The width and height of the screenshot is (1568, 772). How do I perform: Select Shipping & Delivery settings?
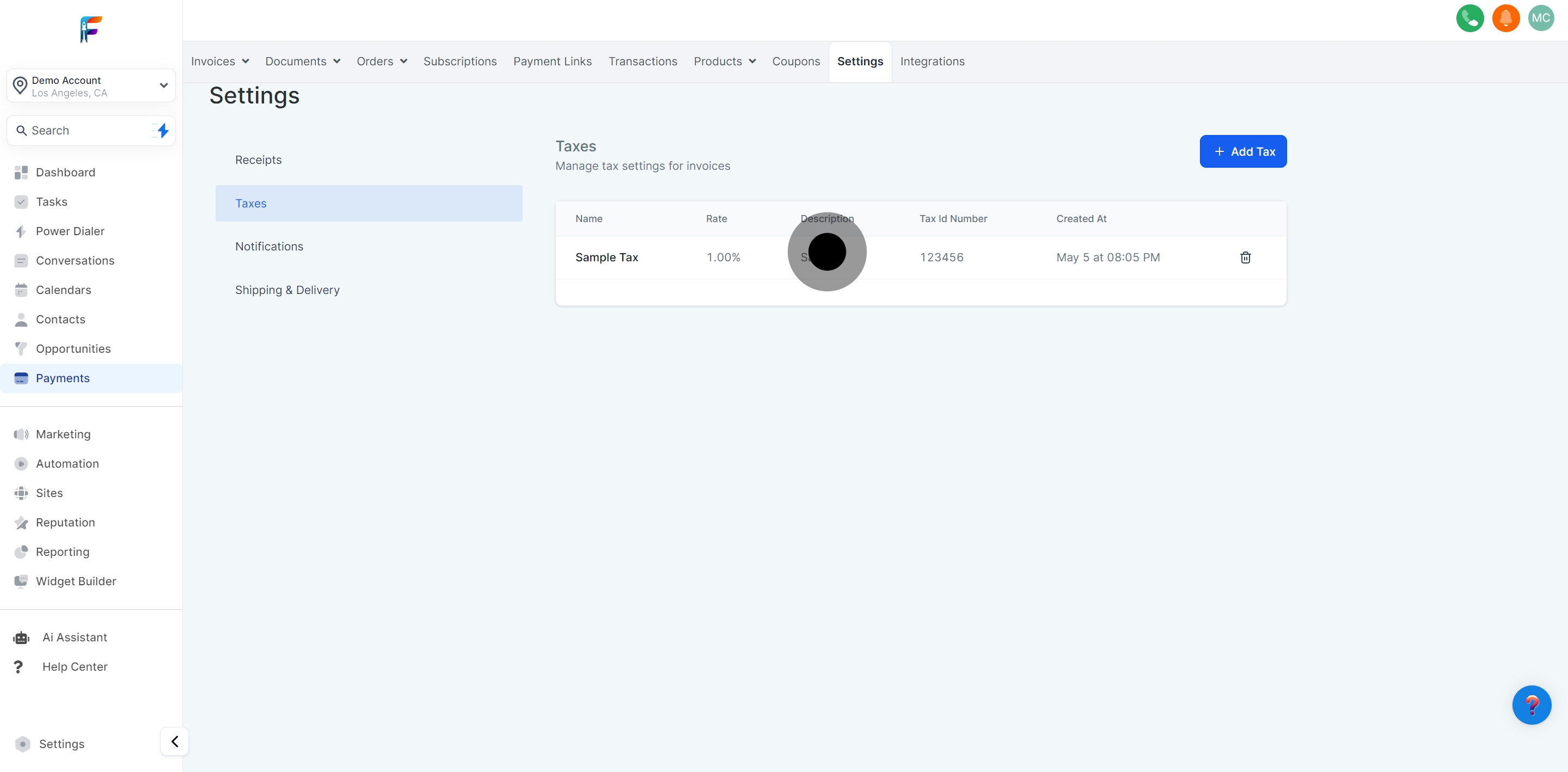point(287,290)
